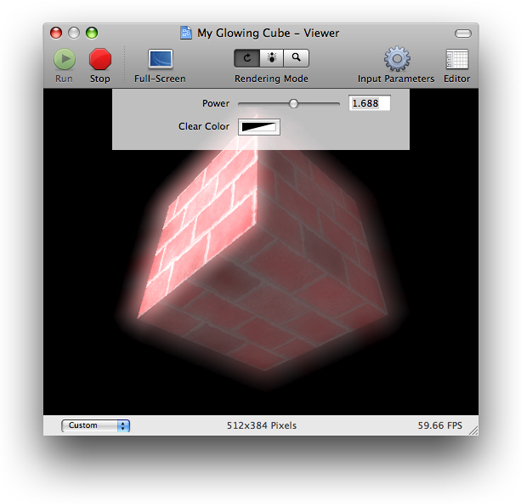Click the Power slider knob

293,104
